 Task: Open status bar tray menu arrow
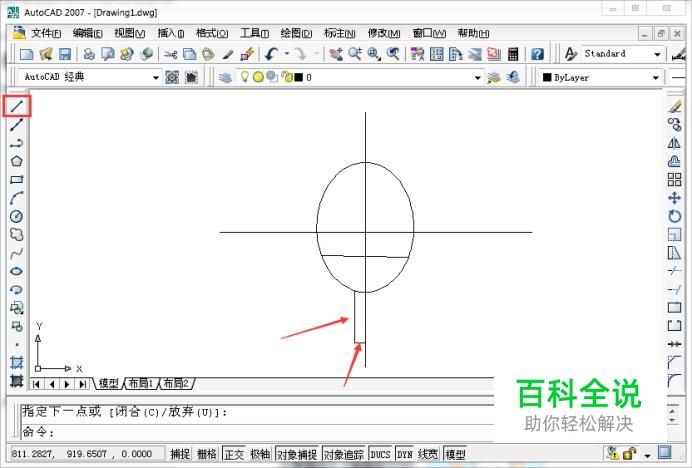click(x=647, y=455)
